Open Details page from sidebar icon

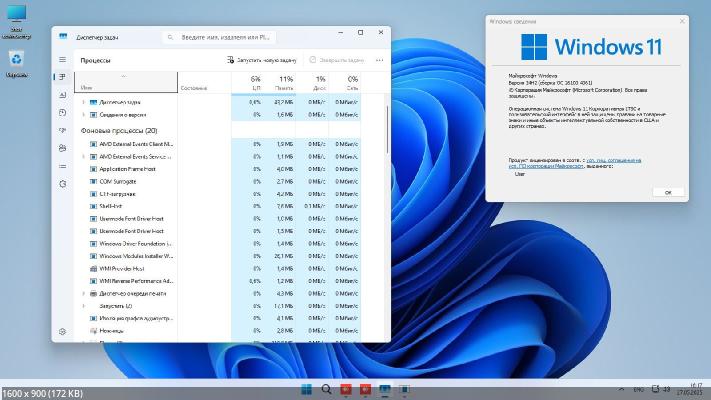click(x=63, y=166)
